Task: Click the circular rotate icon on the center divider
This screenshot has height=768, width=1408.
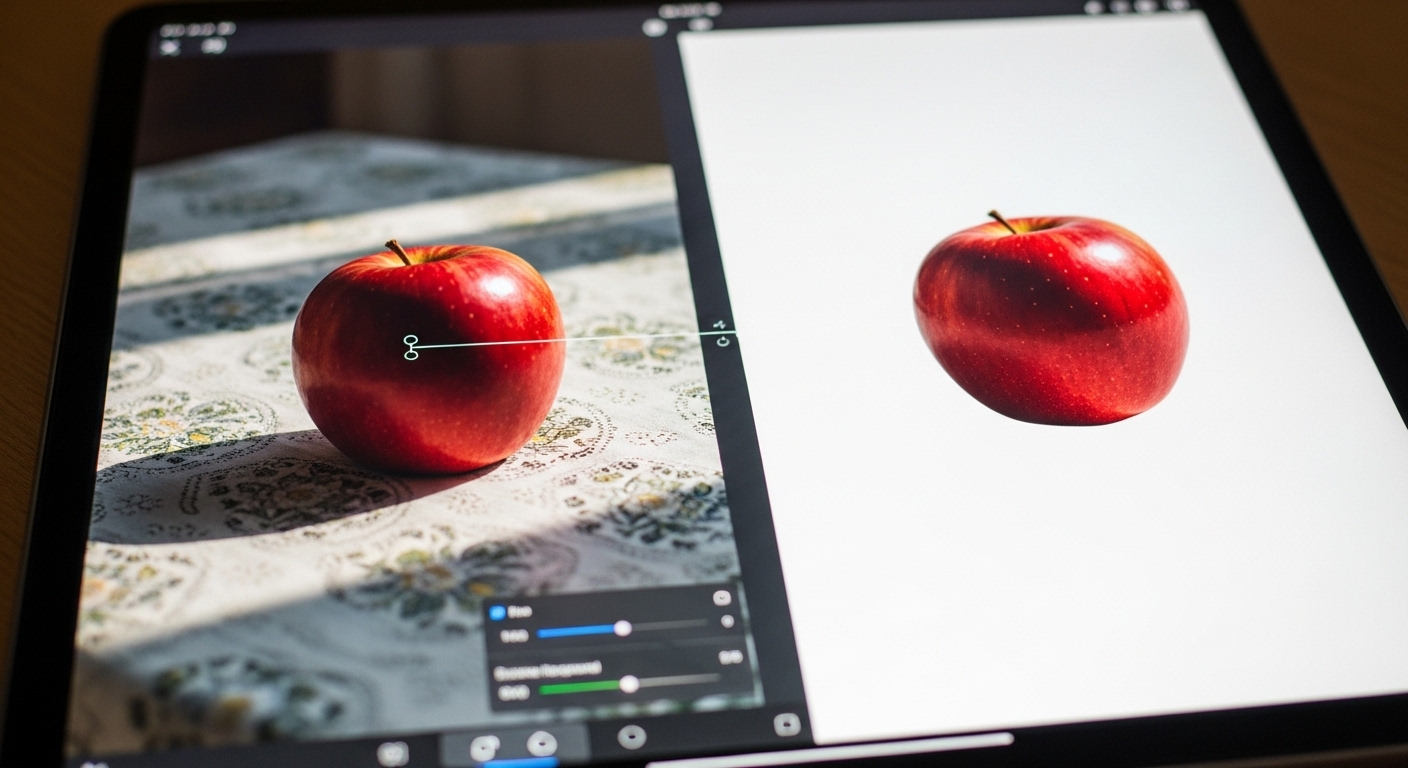Action: pos(723,342)
